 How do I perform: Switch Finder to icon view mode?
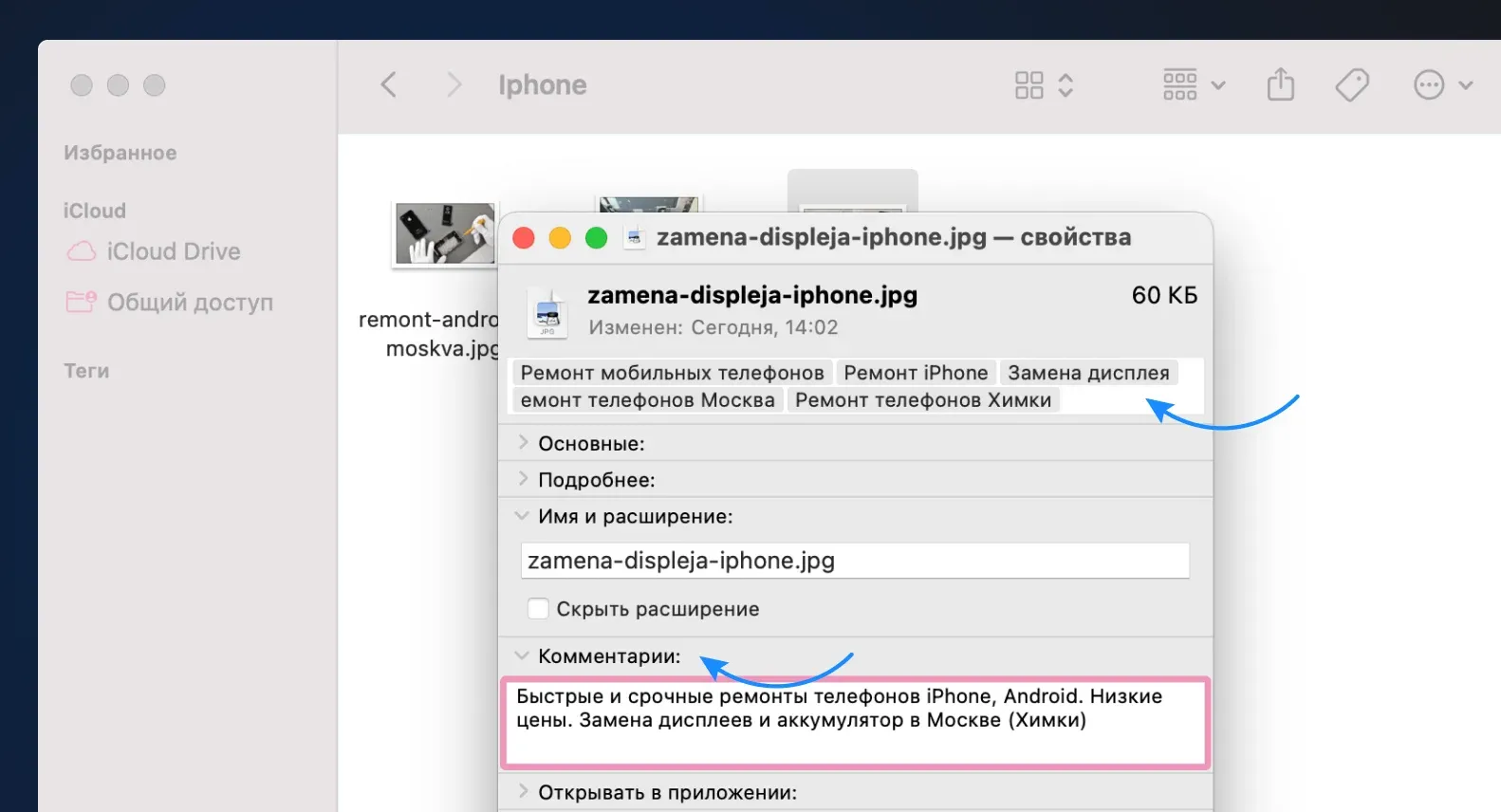[1028, 85]
